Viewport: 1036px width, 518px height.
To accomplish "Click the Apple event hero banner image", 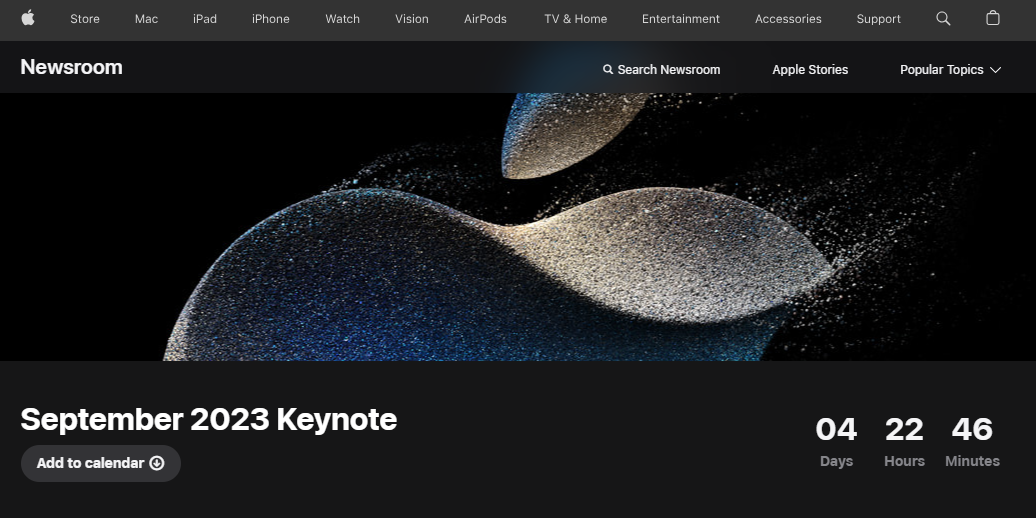I will 518,227.
